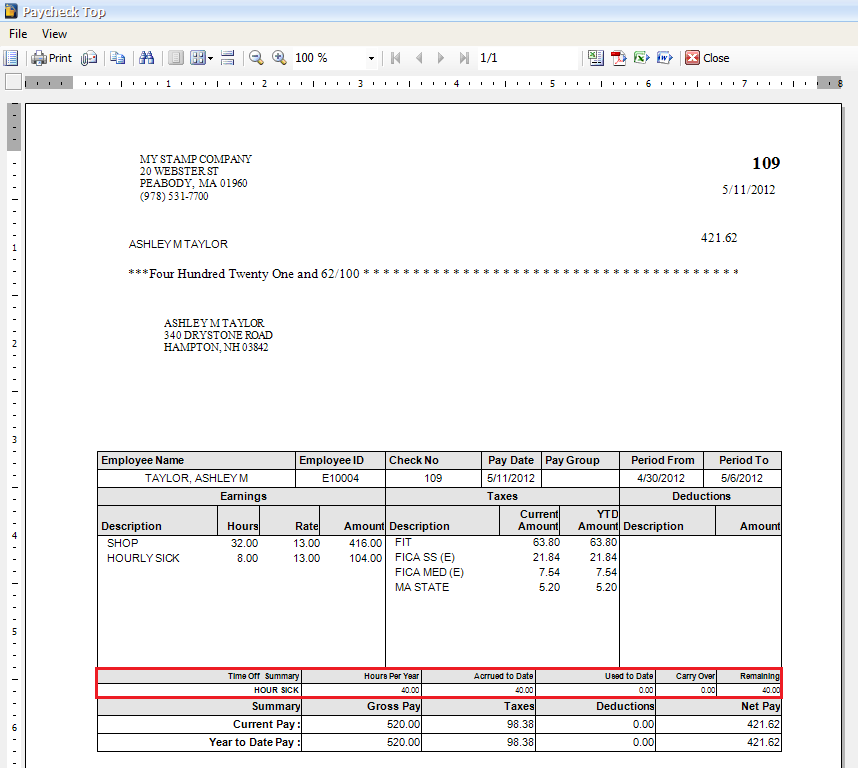Export report using green Excel arrow icon

[641, 58]
